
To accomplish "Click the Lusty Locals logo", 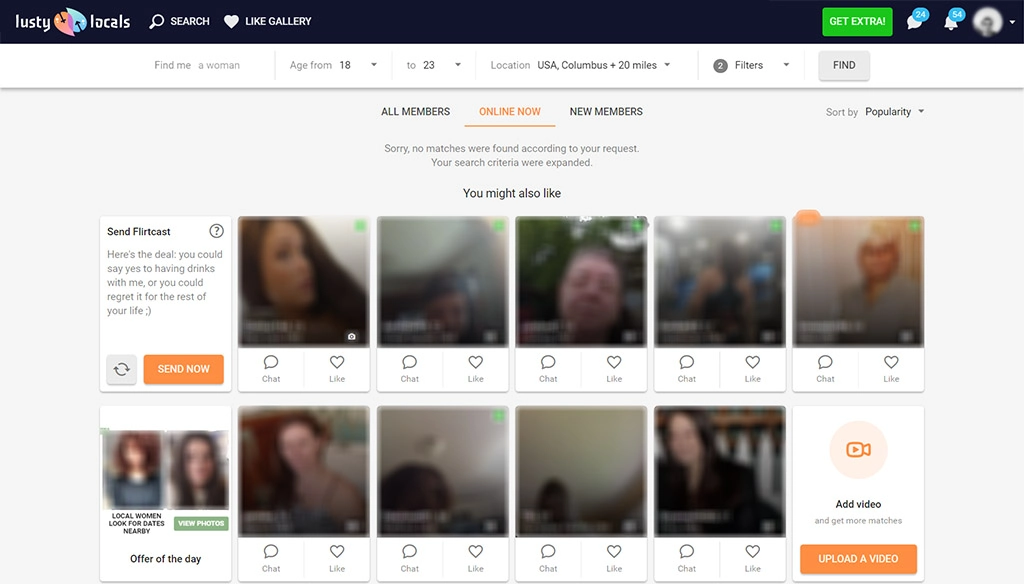I will [72, 21].
